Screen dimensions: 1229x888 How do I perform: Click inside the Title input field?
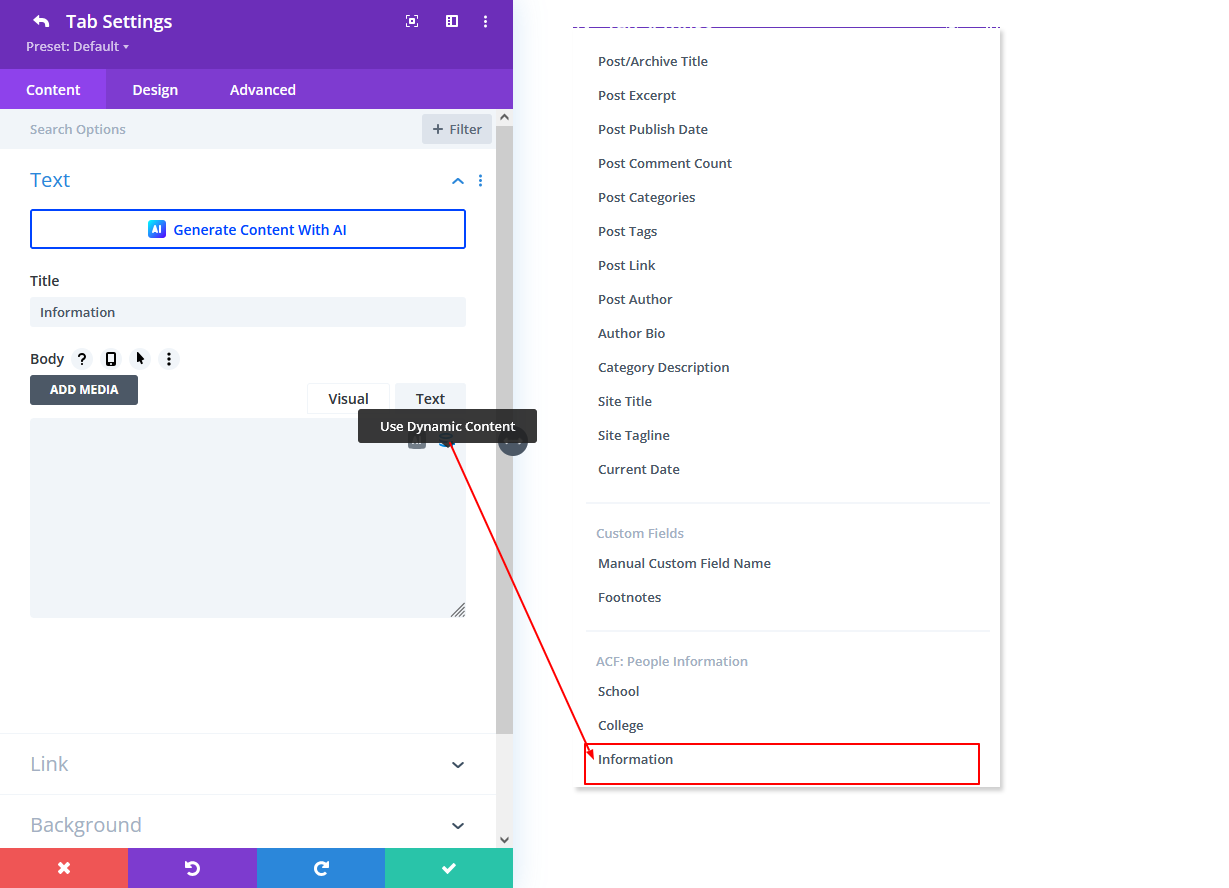[x=248, y=312]
